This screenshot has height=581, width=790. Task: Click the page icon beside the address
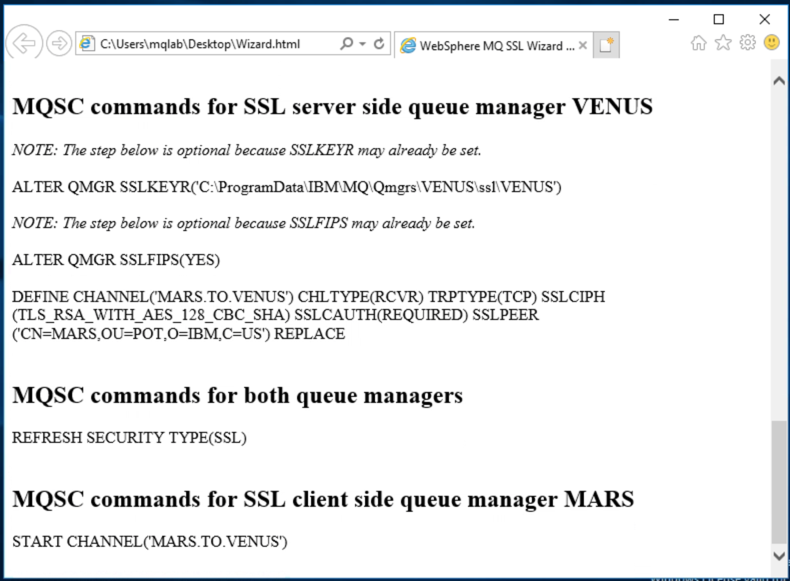(87, 44)
